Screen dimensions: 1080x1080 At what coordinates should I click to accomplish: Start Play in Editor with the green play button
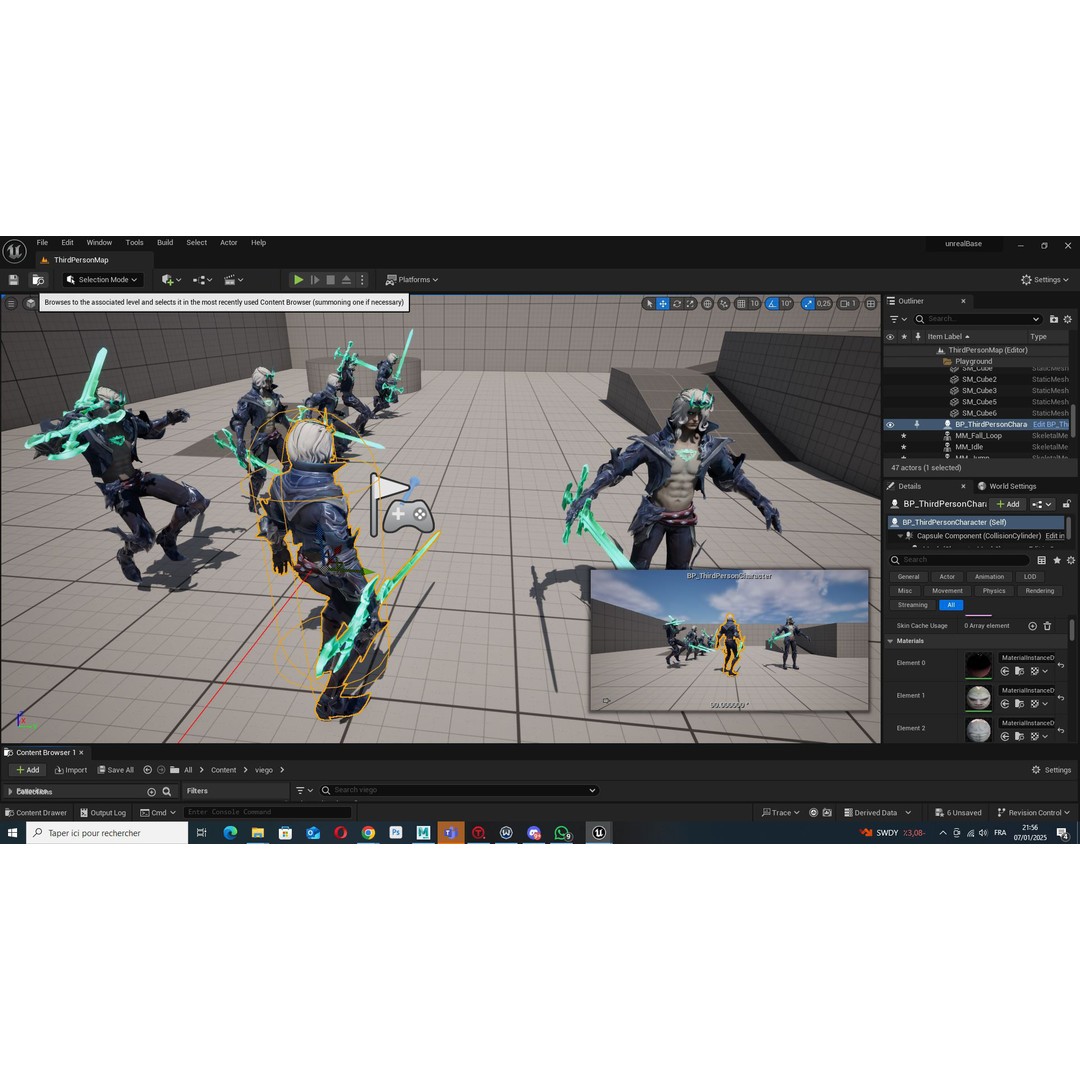(x=298, y=280)
